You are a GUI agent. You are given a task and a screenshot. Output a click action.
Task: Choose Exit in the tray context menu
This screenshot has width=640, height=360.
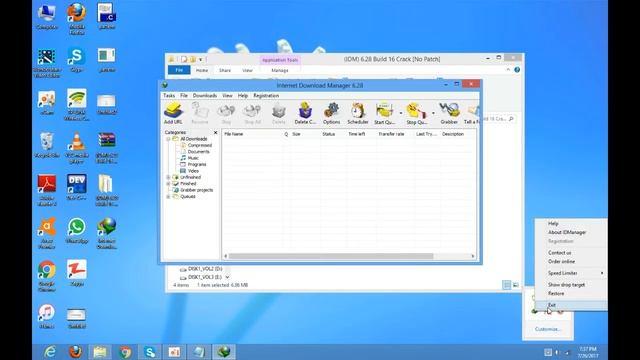(571, 305)
